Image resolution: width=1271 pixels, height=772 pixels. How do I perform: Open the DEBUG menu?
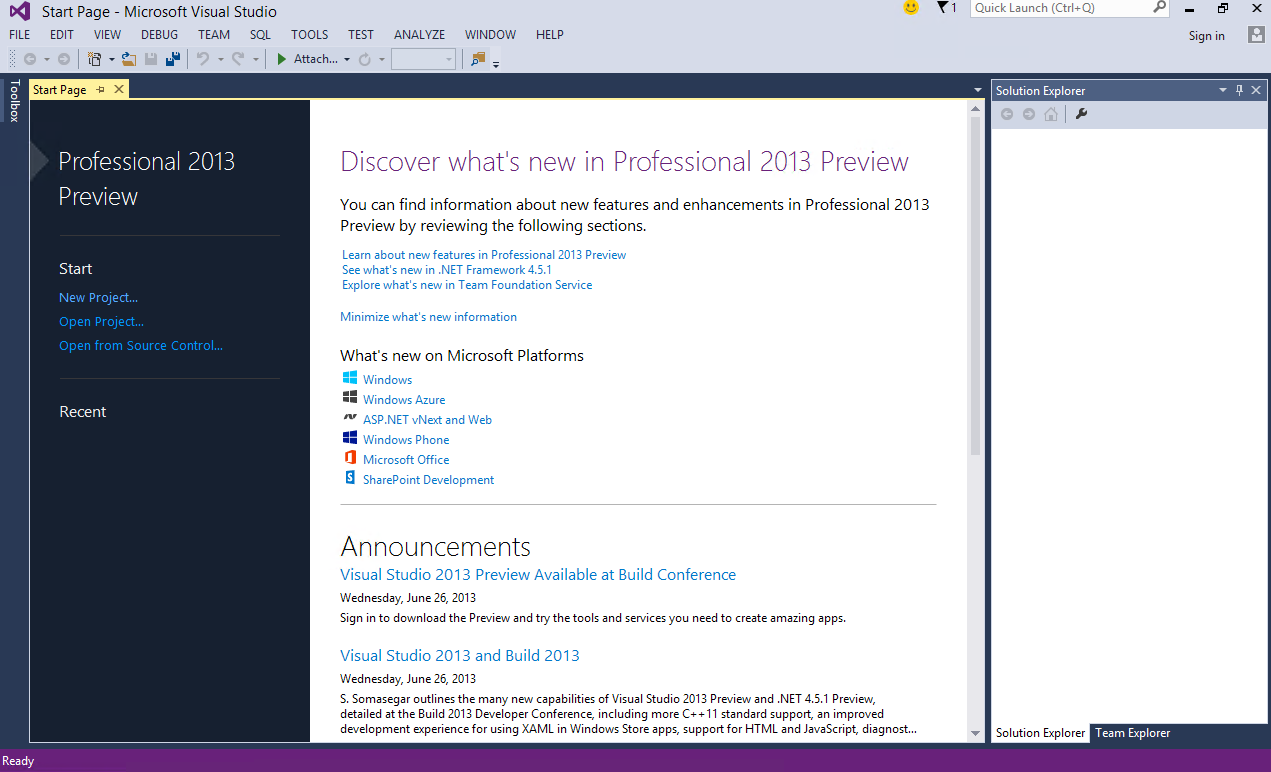(159, 34)
